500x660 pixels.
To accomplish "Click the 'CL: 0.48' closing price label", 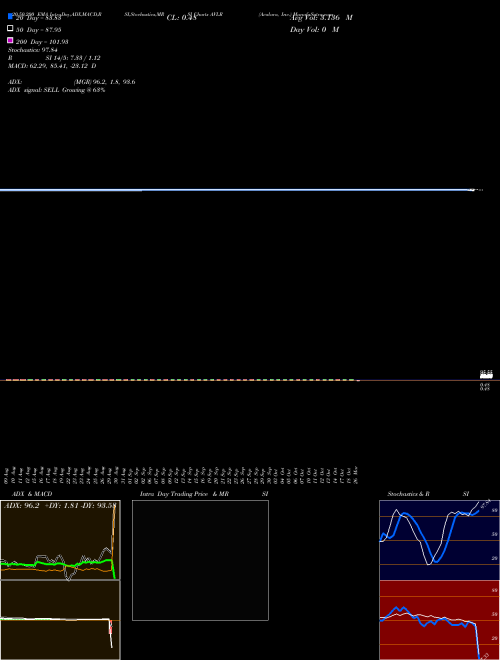I will click(x=181, y=18).
